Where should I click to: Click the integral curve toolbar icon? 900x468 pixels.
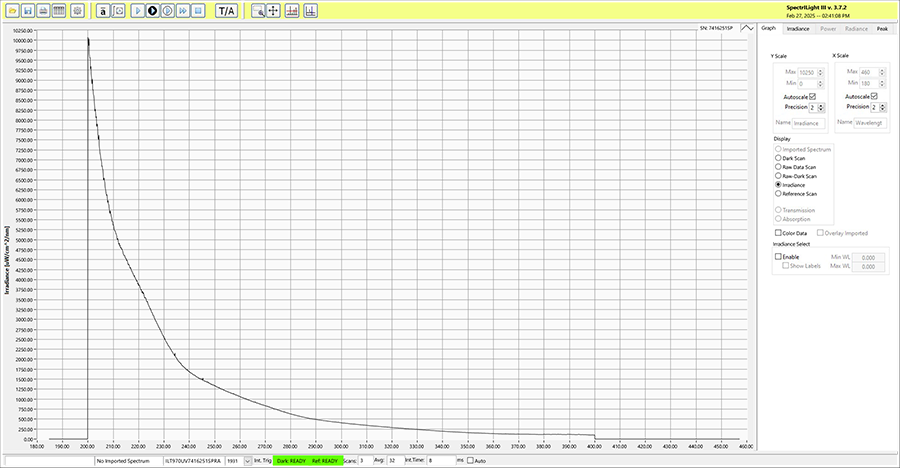[x=118, y=11]
